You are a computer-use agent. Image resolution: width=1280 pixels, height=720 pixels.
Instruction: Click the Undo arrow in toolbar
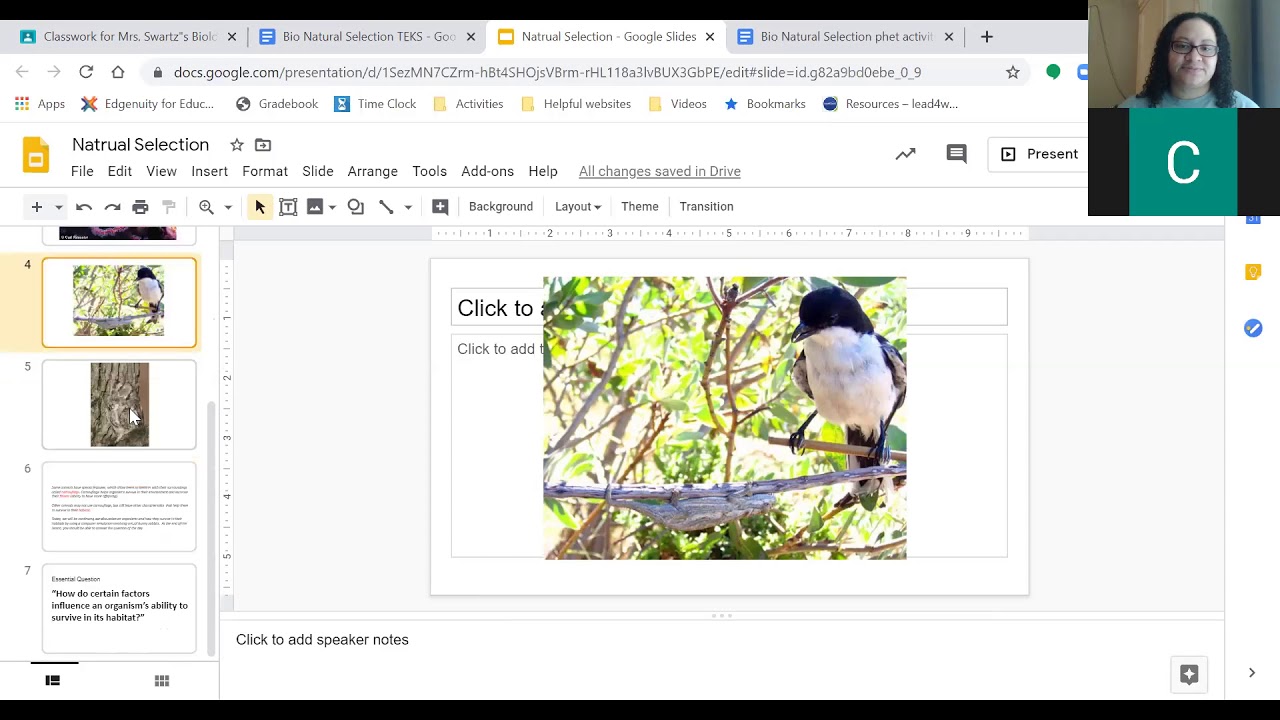tap(84, 207)
